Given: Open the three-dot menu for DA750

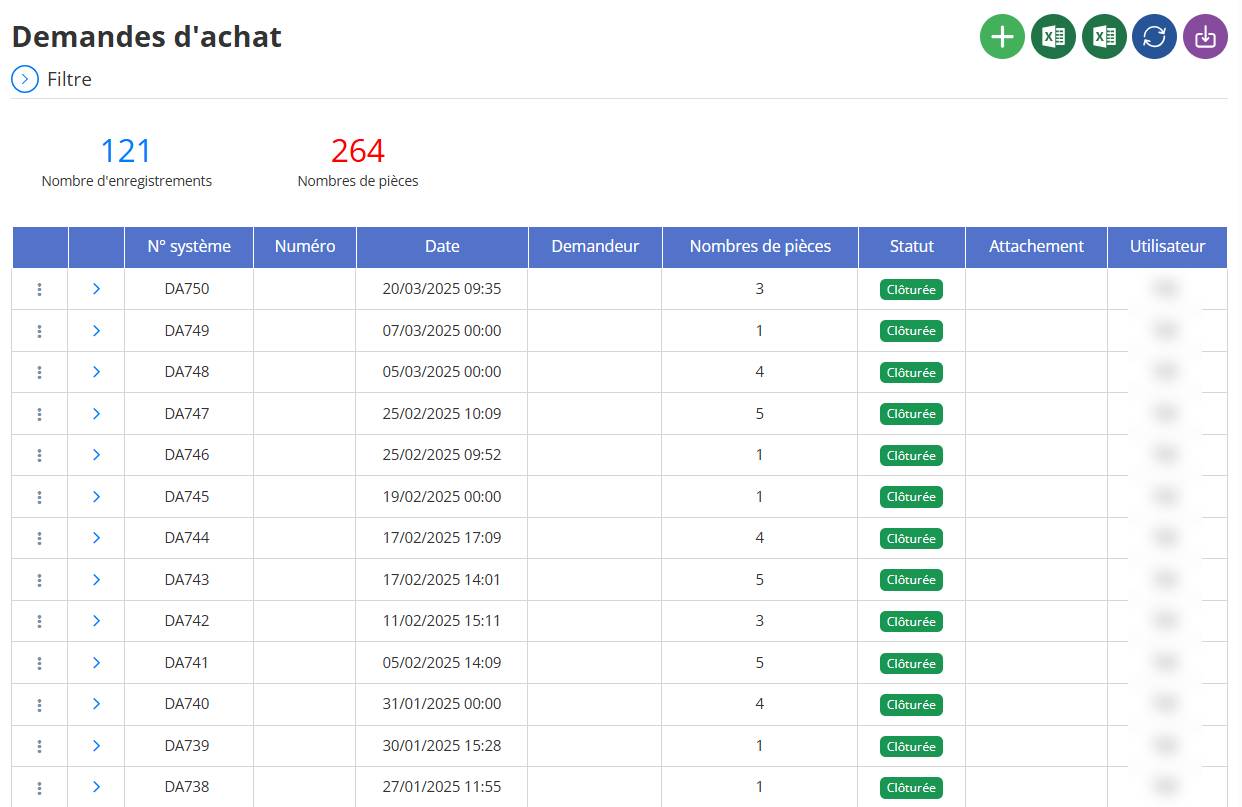Looking at the screenshot, I should click(39, 289).
